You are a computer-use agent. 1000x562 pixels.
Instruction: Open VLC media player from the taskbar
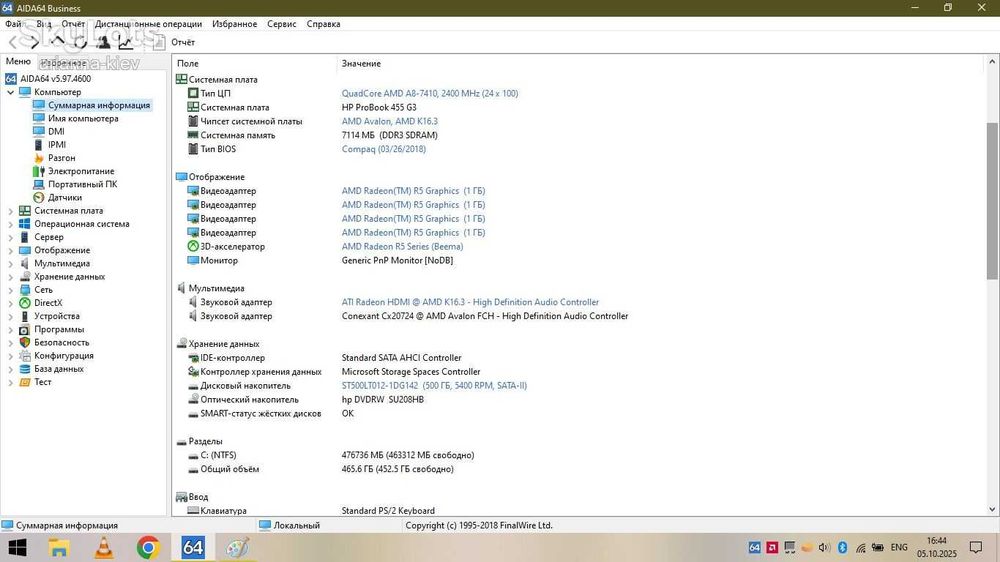click(x=103, y=547)
